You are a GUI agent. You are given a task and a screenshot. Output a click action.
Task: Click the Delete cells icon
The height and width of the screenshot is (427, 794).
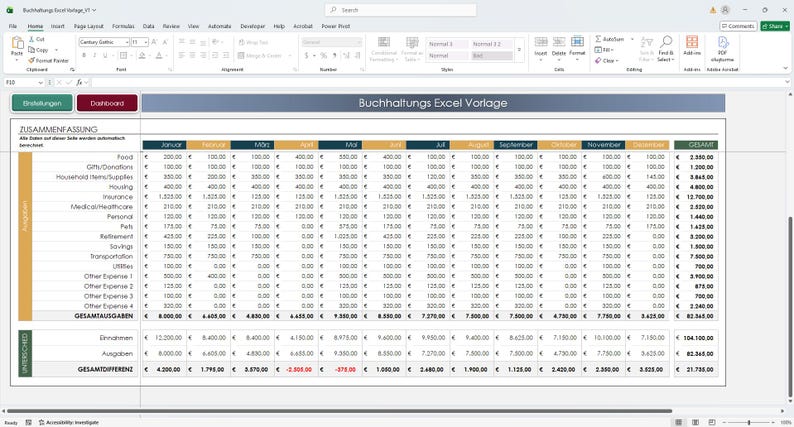(x=559, y=42)
